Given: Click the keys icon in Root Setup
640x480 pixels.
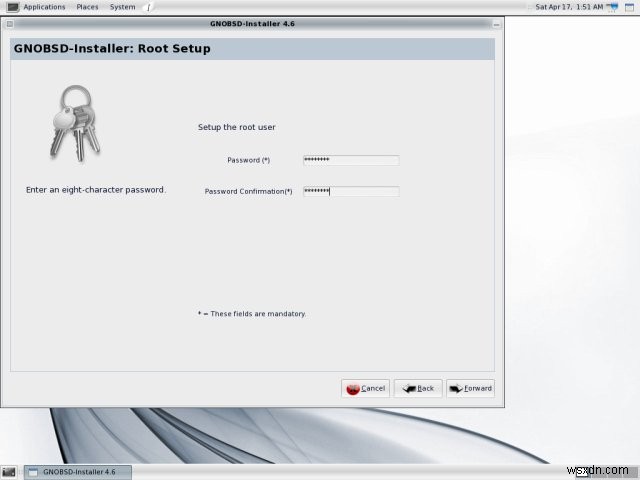Looking at the screenshot, I should pyautogui.click(x=75, y=122).
